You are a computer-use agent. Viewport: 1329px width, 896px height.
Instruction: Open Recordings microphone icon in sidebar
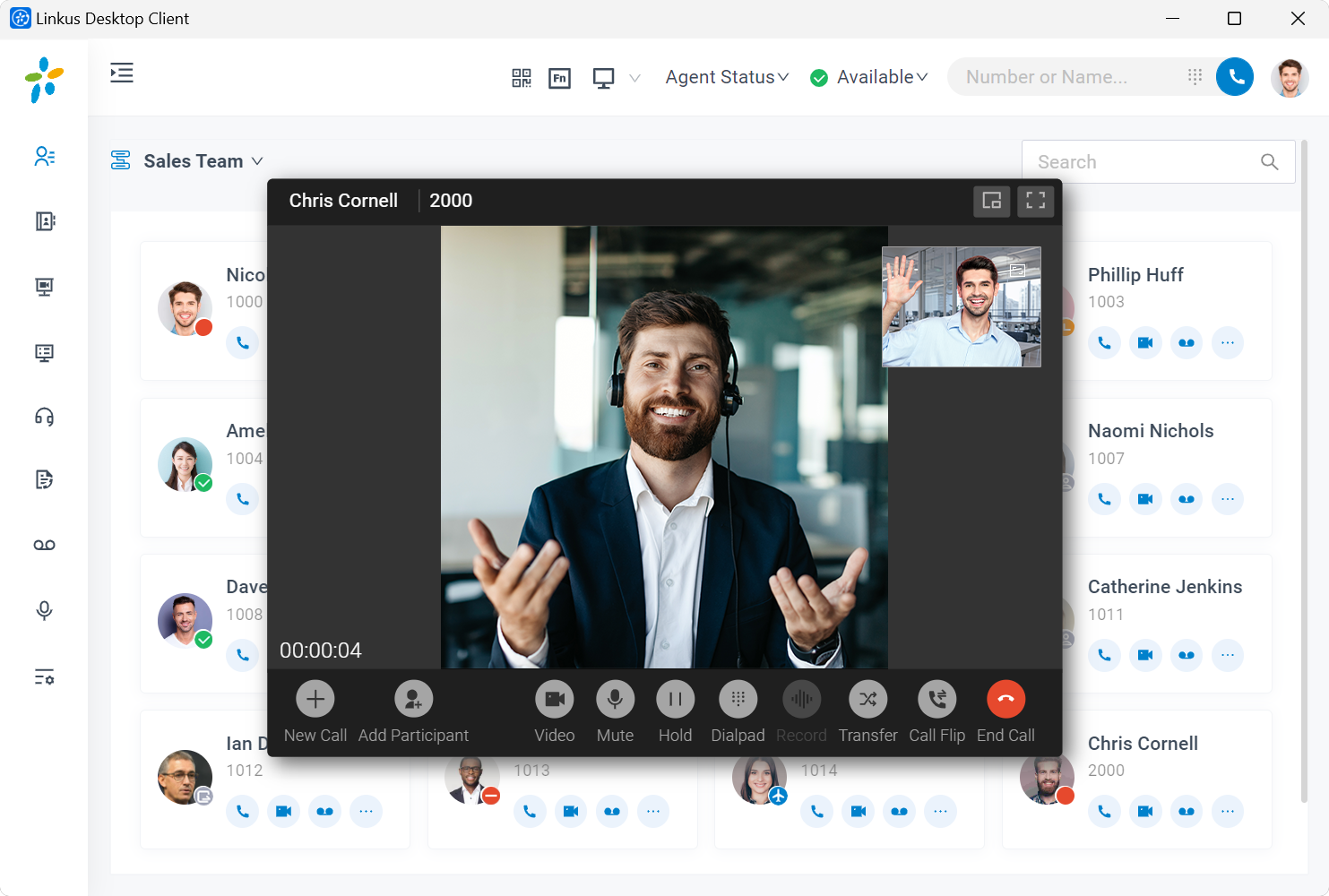tap(45, 611)
